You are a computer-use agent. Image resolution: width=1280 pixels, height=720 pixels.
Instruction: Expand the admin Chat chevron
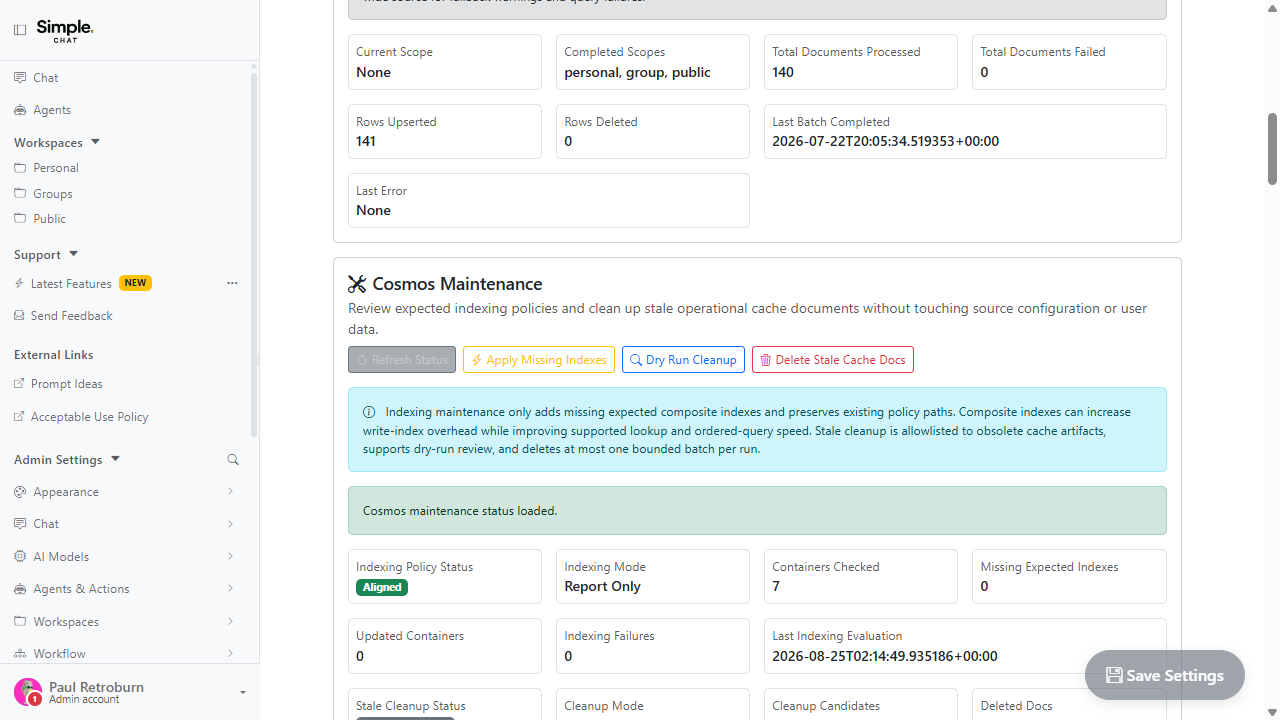[230, 524]
